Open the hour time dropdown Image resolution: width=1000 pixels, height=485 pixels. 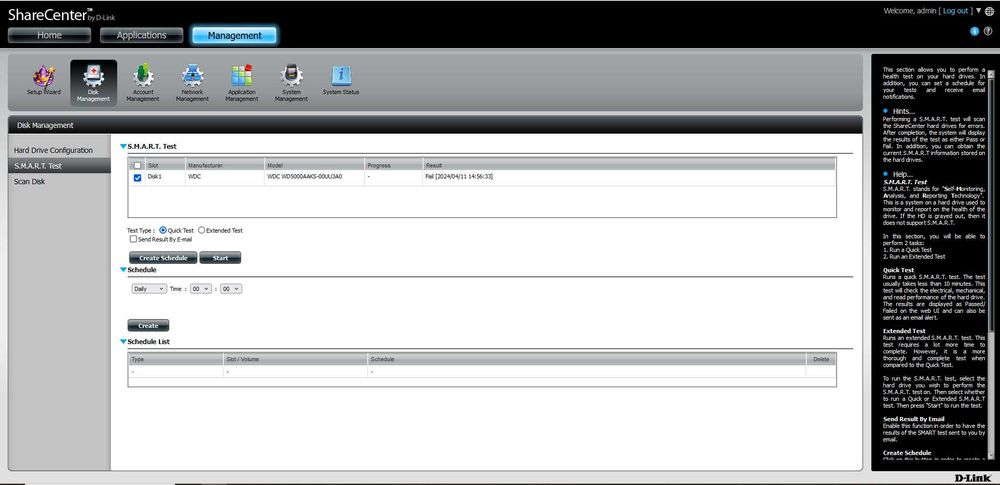pos(201,289)
